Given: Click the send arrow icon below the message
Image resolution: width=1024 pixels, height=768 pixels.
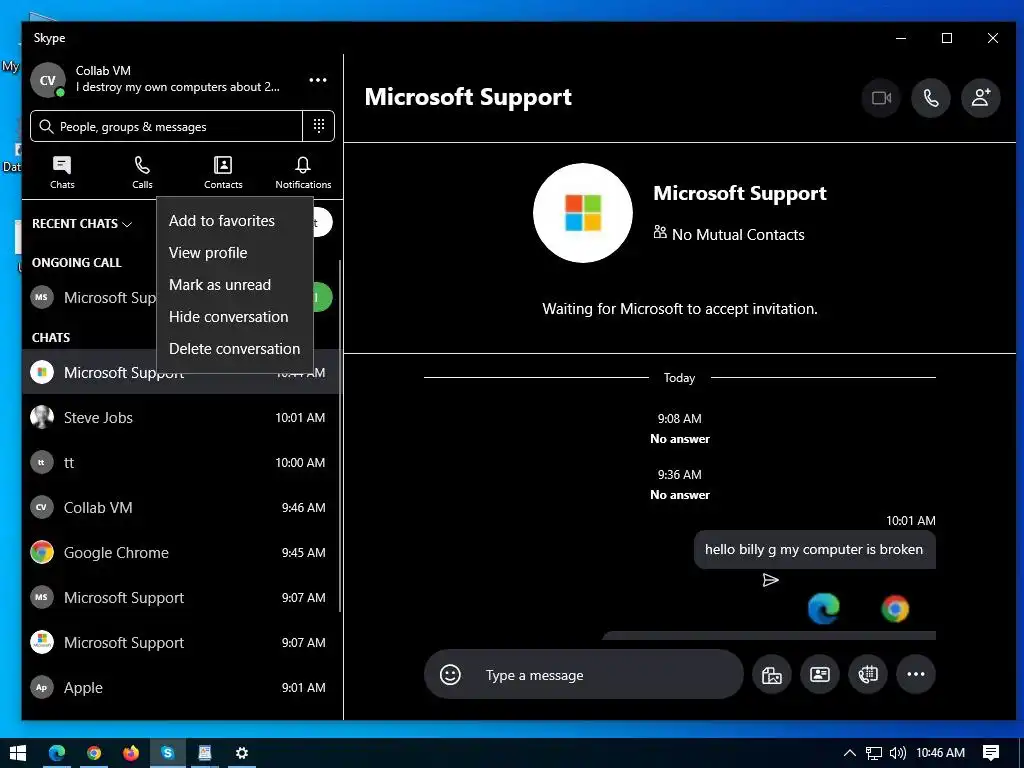Looking at the screenshot, I should 771,580.
